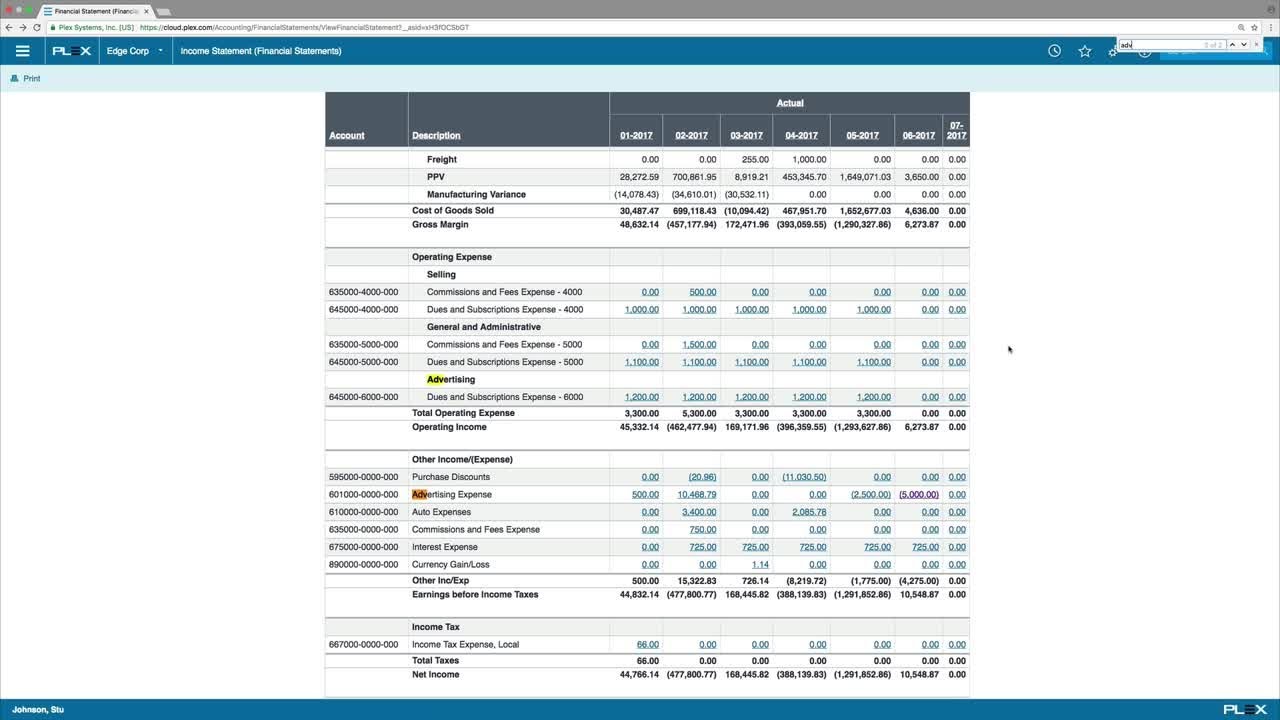The image size is (1280, 720).
Task: Click the 03-2017 column header
Action: 746,136
